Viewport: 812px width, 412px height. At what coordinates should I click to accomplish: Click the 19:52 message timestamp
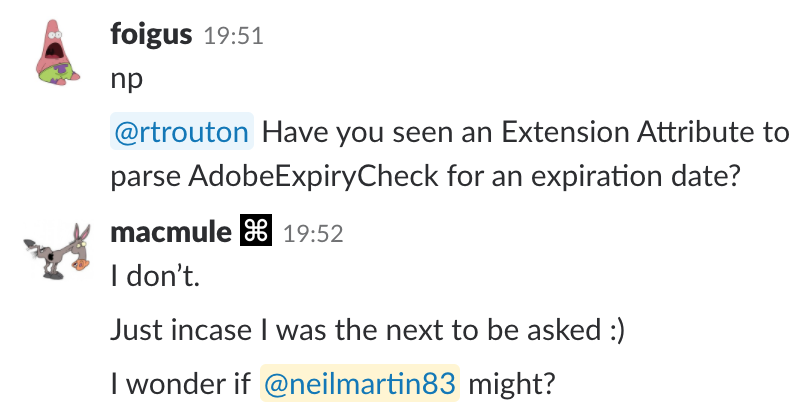[x=314, y=234]
